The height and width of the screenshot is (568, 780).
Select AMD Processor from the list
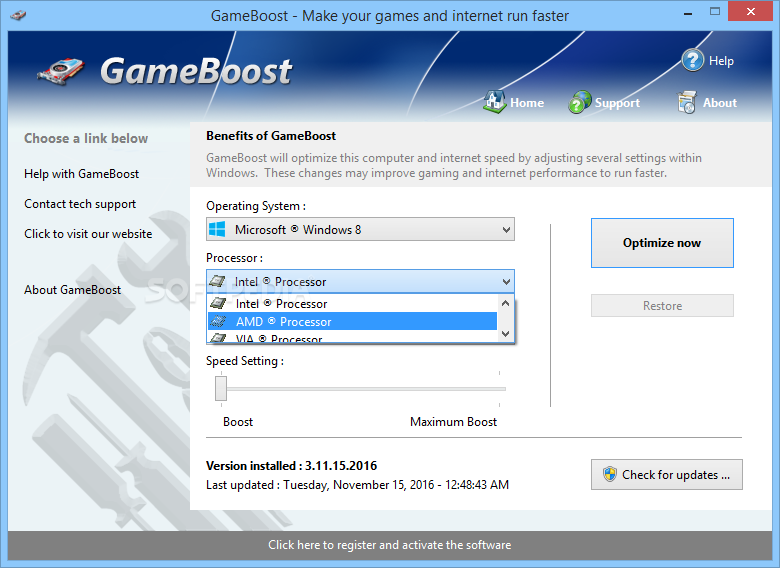tap(352, 321)
